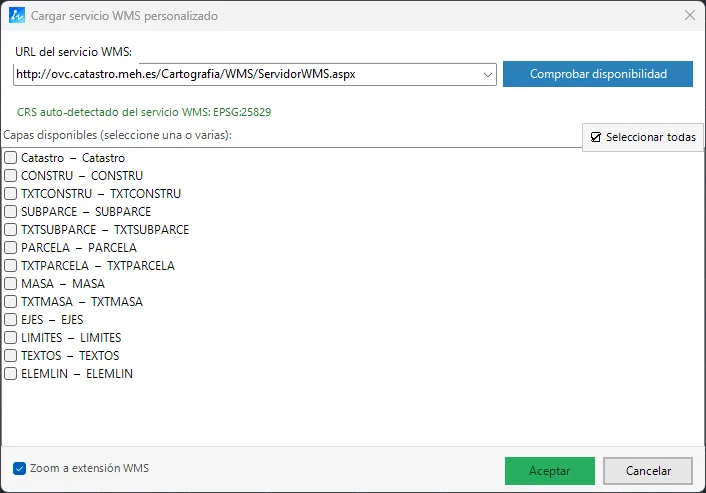Click the Capas disponibles label
The width and height of the screenshot is (706, 493).
pos(118,135)
